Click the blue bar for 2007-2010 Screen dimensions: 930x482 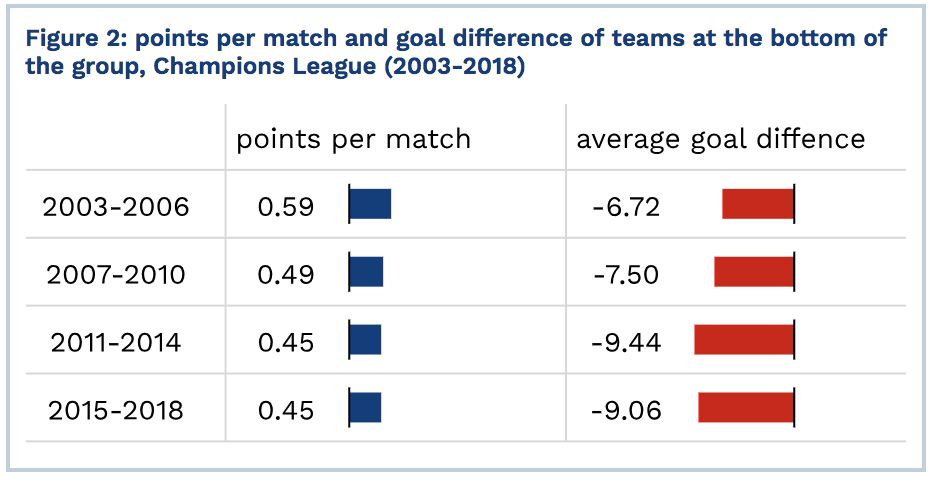click(x=367, y=272)
